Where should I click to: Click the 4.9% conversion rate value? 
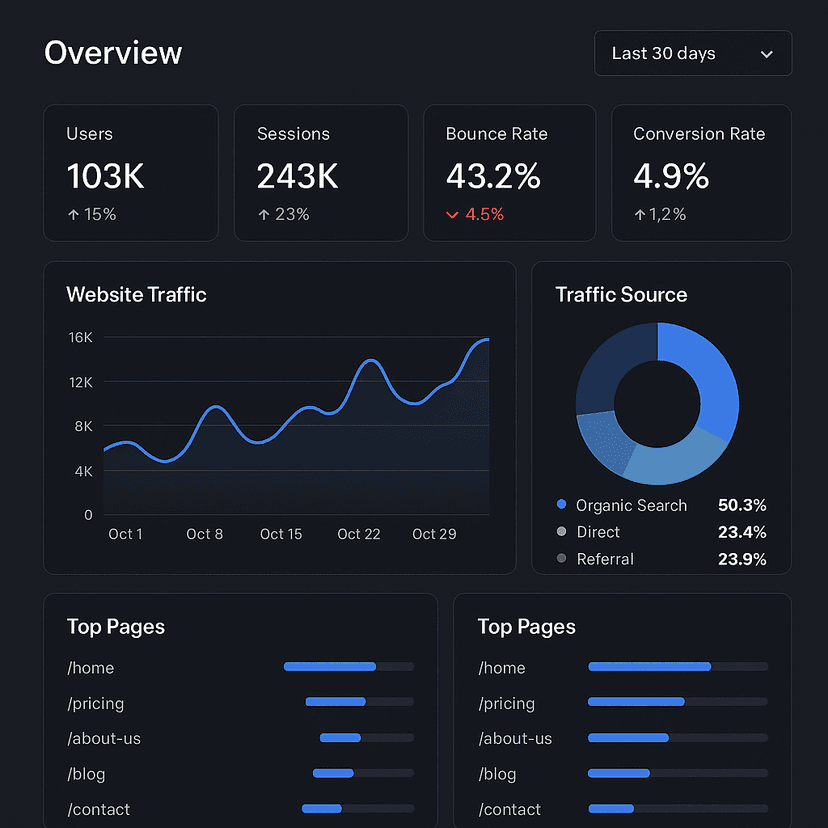[x=671, y=176]
